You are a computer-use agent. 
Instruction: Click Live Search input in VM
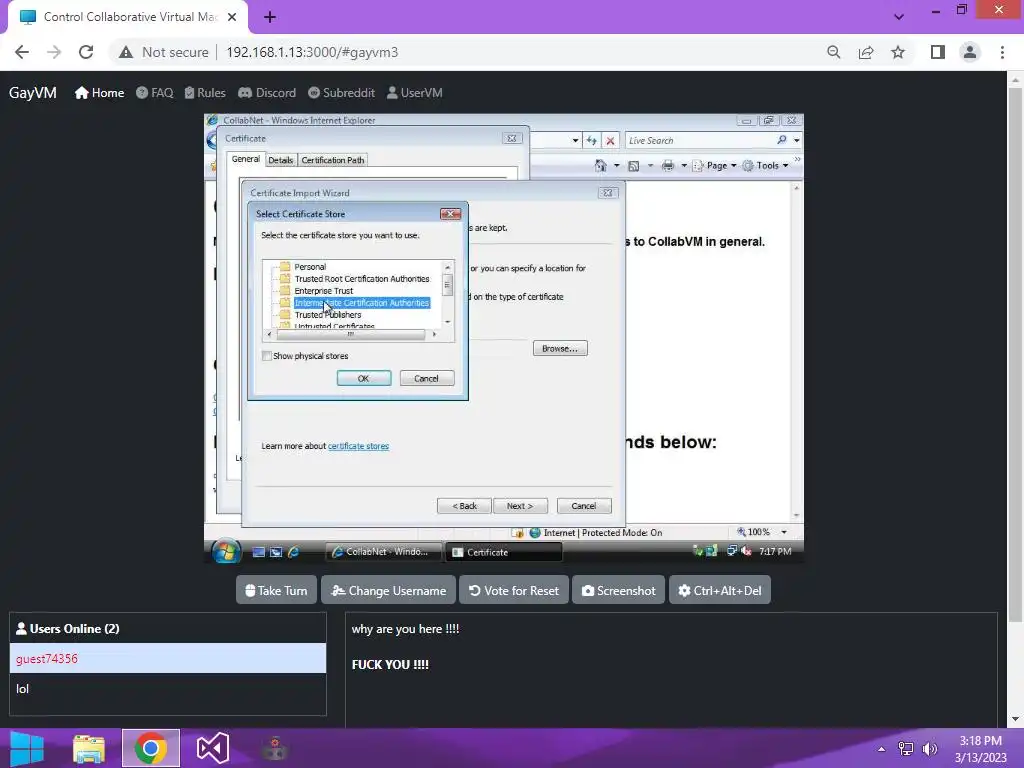[699, 140]
